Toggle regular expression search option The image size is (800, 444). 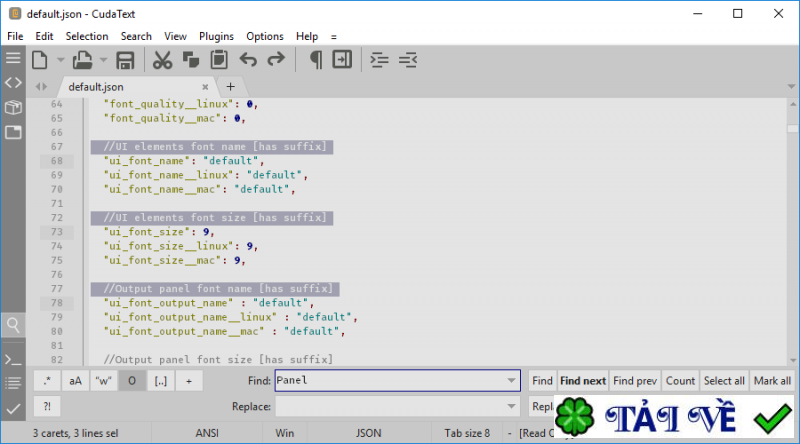coord(46,381)
